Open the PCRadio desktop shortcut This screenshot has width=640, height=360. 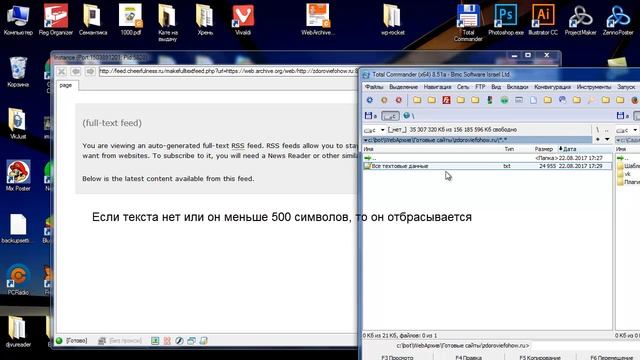point(18,280)
